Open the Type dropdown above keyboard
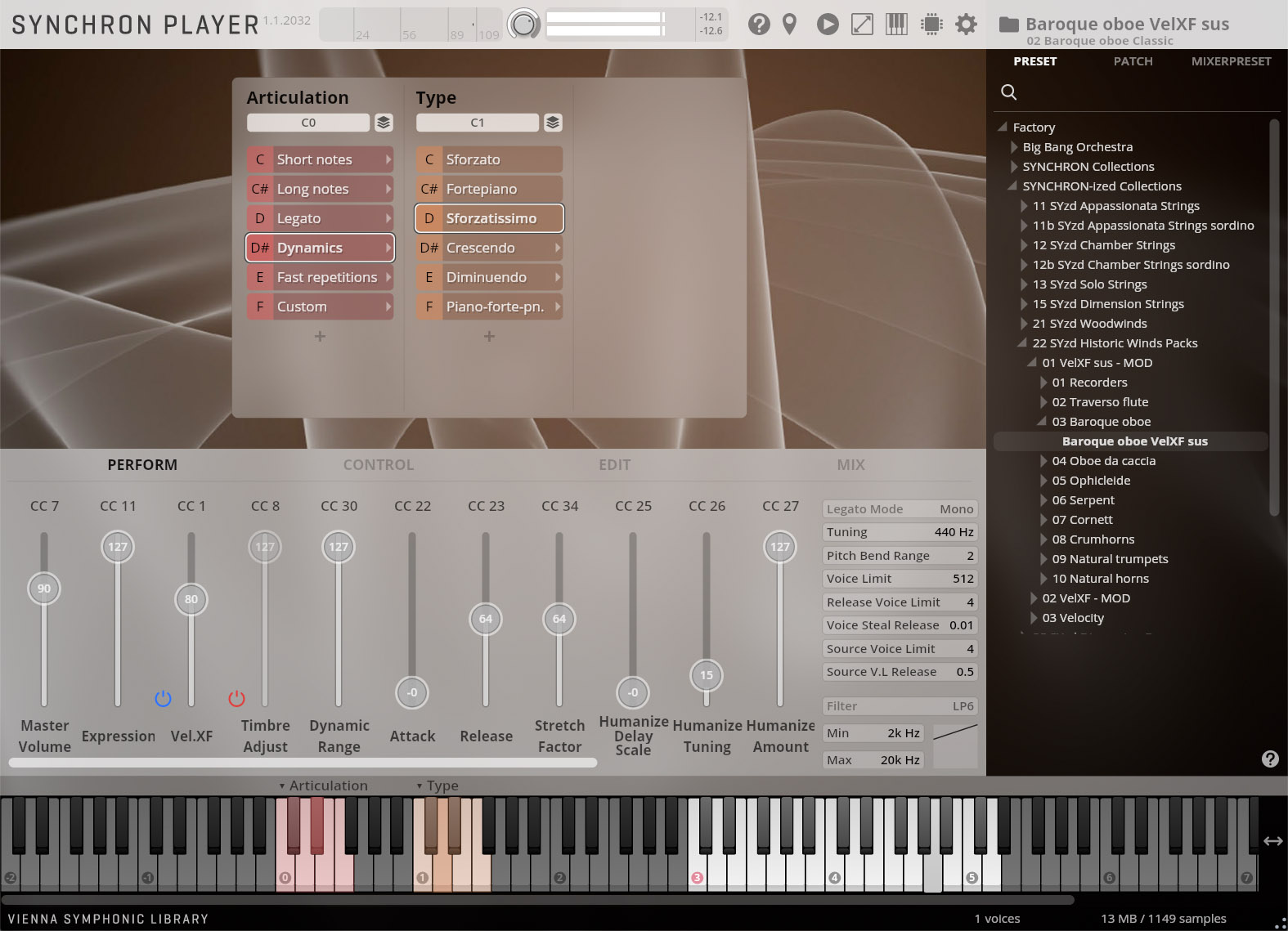 pyautogui.click(x=438, y=786)
